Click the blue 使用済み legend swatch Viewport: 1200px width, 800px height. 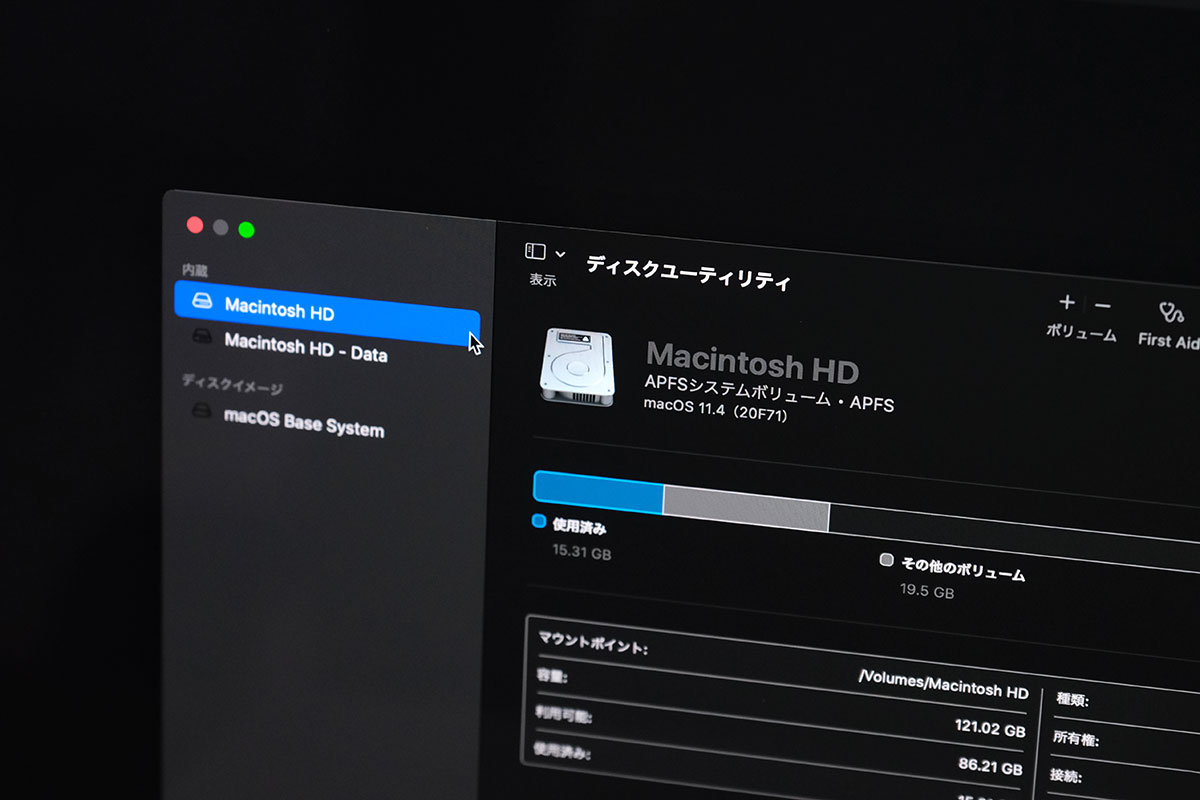(539, 521)
